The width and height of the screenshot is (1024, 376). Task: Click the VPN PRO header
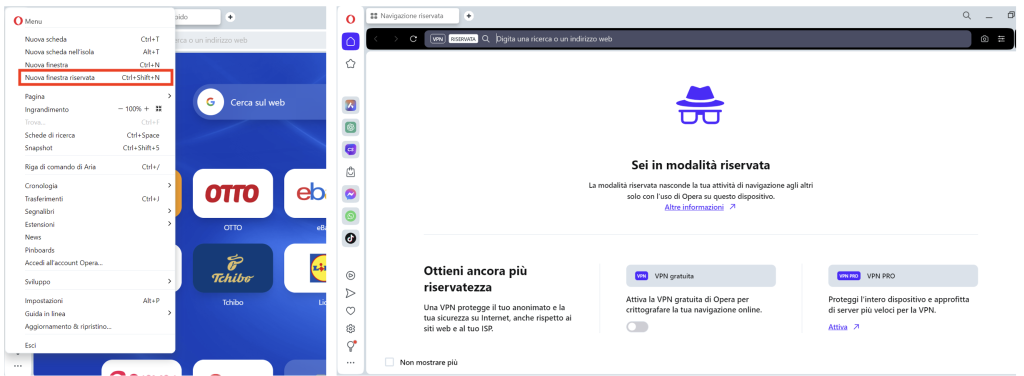(x=903, y=275)
